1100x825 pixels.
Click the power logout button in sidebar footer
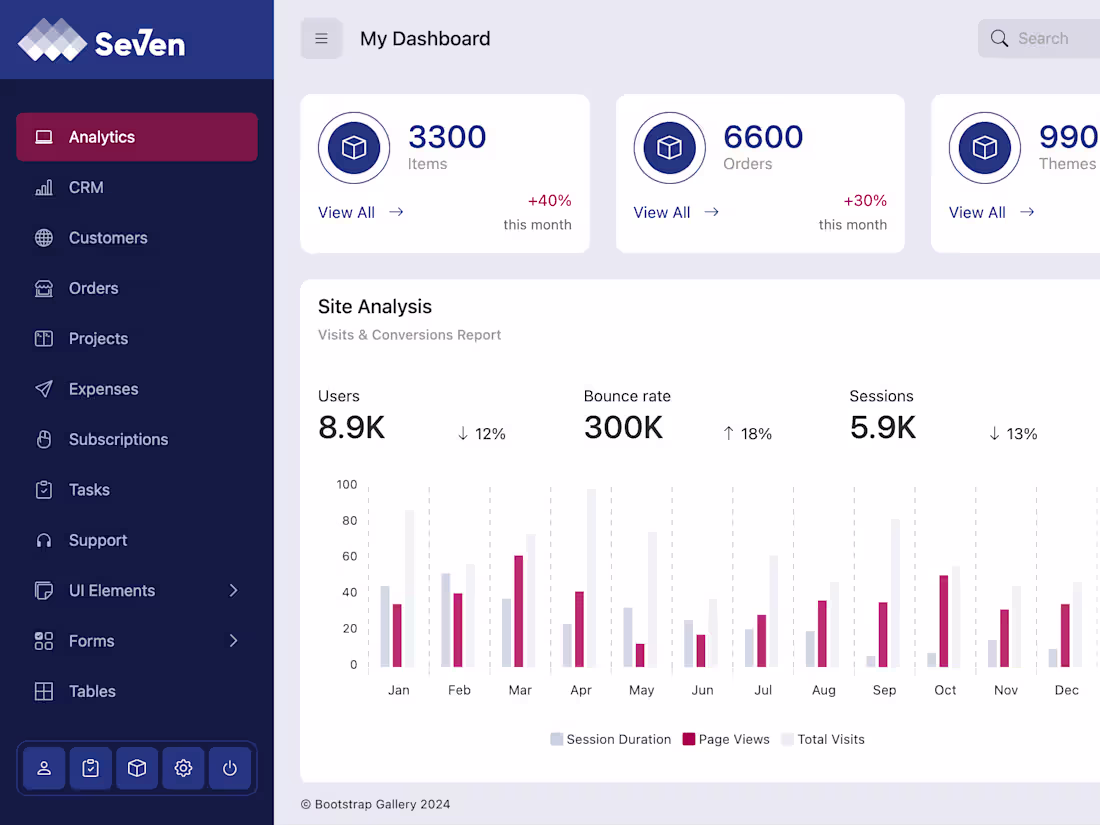point(229,768)
